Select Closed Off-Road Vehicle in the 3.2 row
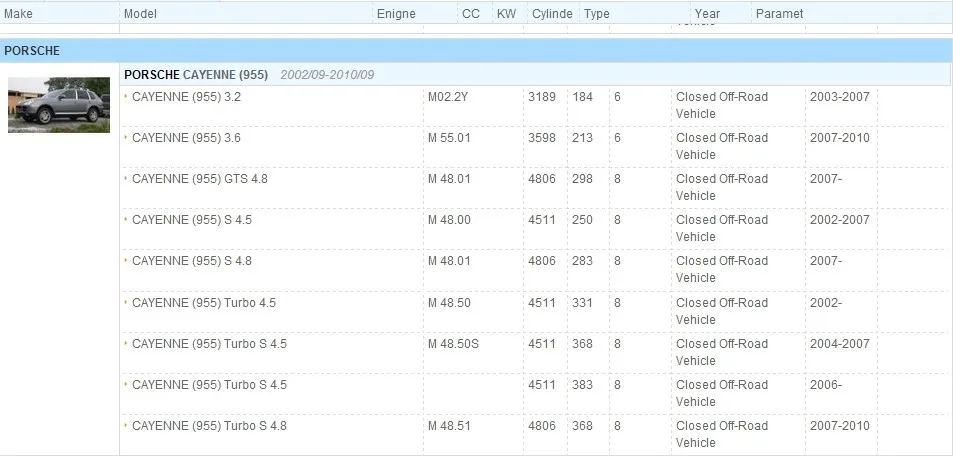Viewport: 953px width, 456px height. coord(722,105)
